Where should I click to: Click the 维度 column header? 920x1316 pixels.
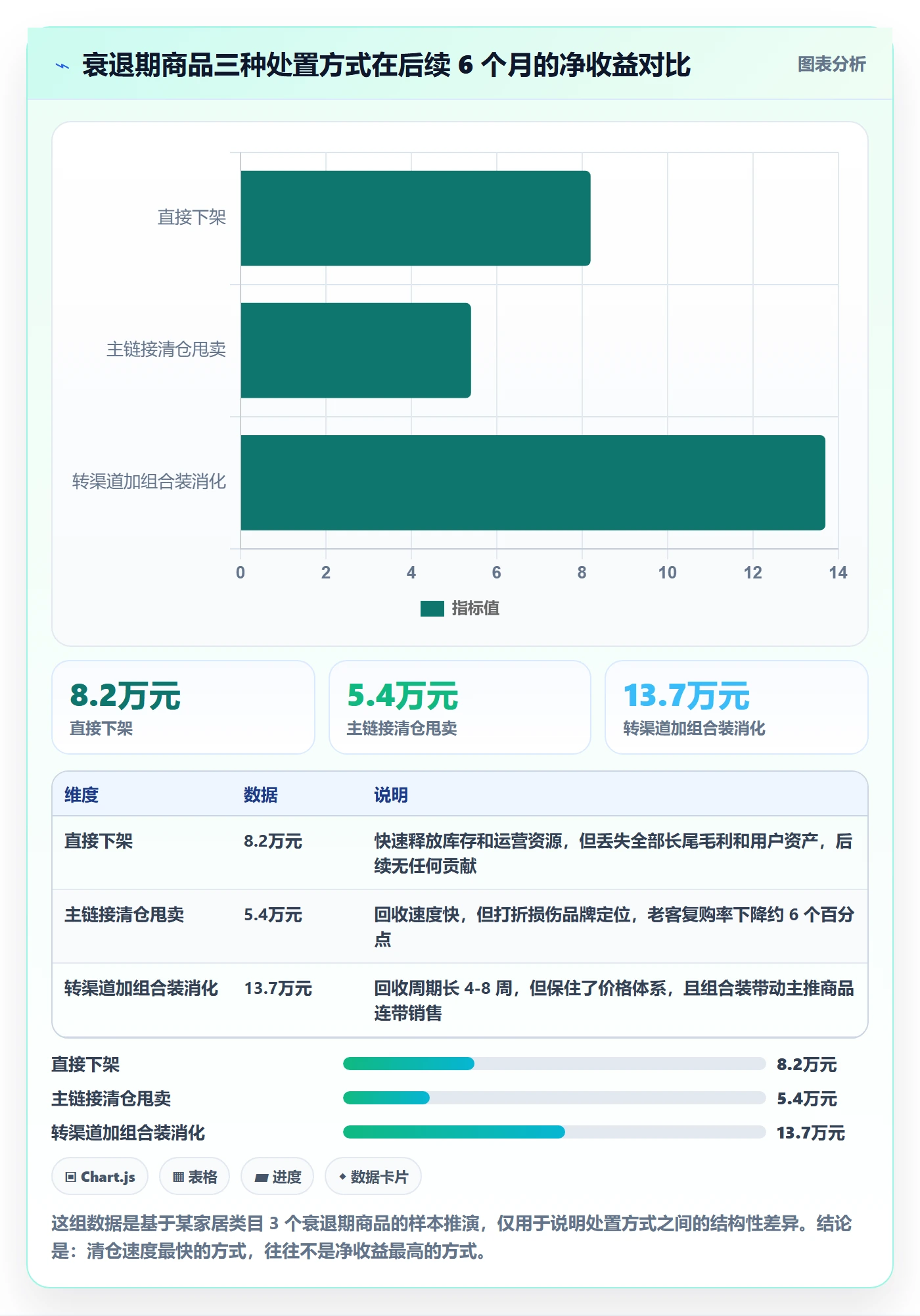(x=81, y=795)
